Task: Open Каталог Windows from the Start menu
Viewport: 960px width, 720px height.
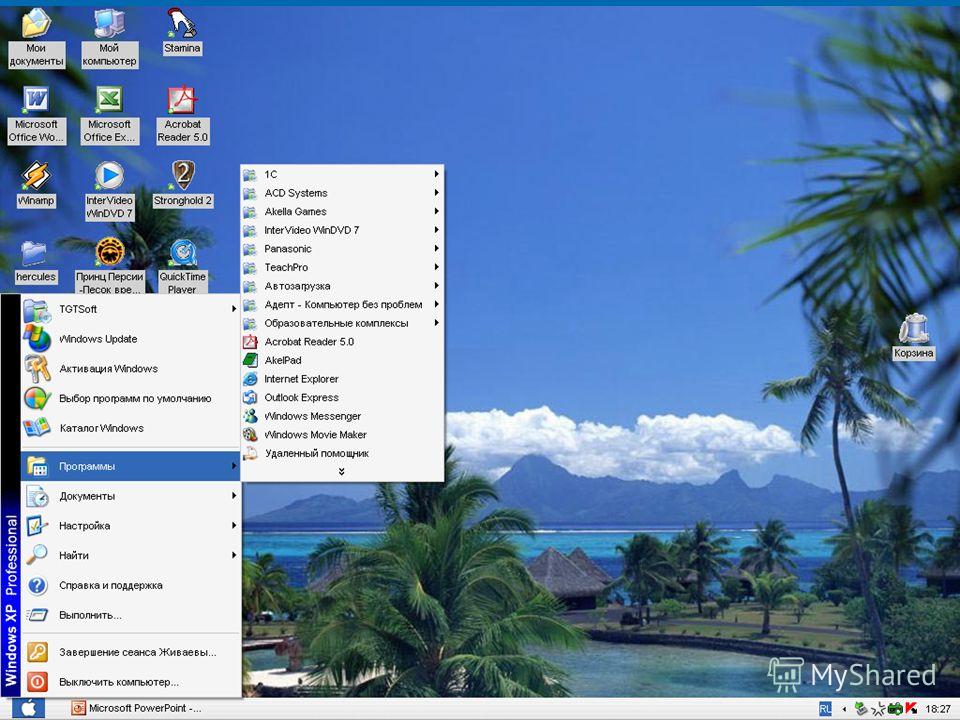Action: click(130, 428)
